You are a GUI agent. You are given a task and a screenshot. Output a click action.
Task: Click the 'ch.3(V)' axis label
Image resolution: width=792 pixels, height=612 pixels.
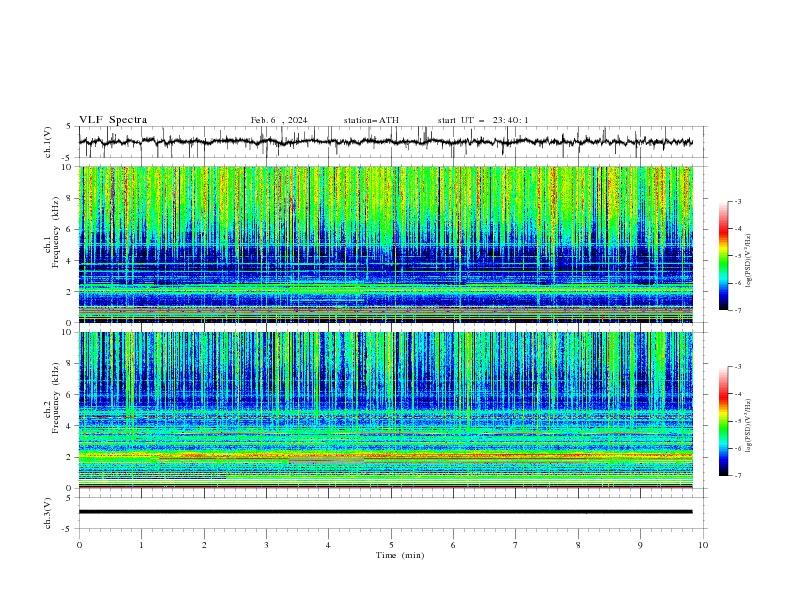point(48,513)
